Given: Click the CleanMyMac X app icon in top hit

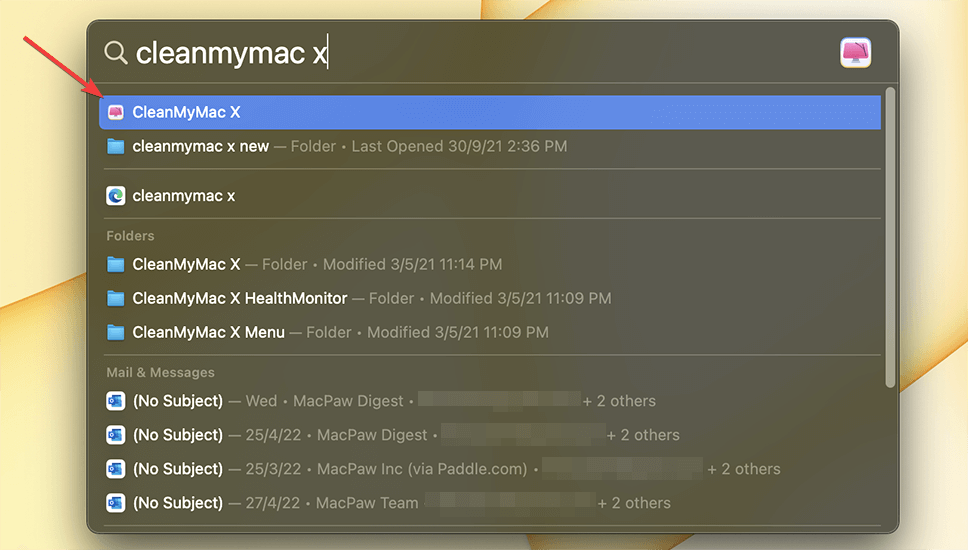Looking at the screenshot, I should point(115,112).
